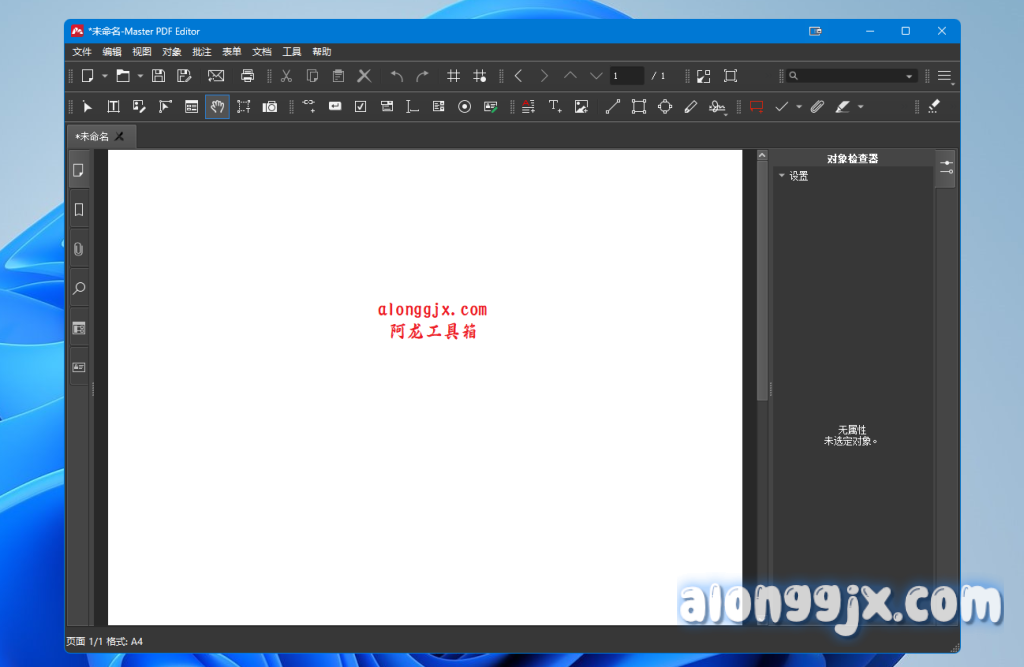Viewport: 1024px width, 667px height.
Task: Click the vertical document scrollbar
Action: click(762, 280)
